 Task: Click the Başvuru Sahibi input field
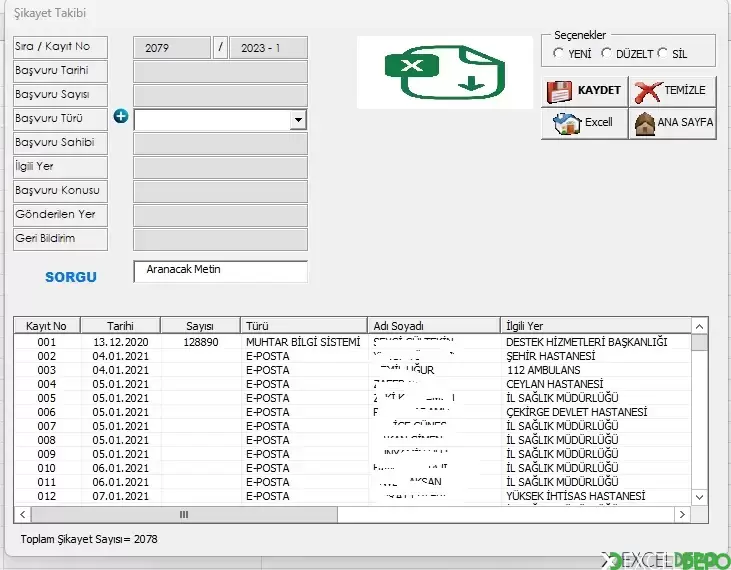(221, 144)
